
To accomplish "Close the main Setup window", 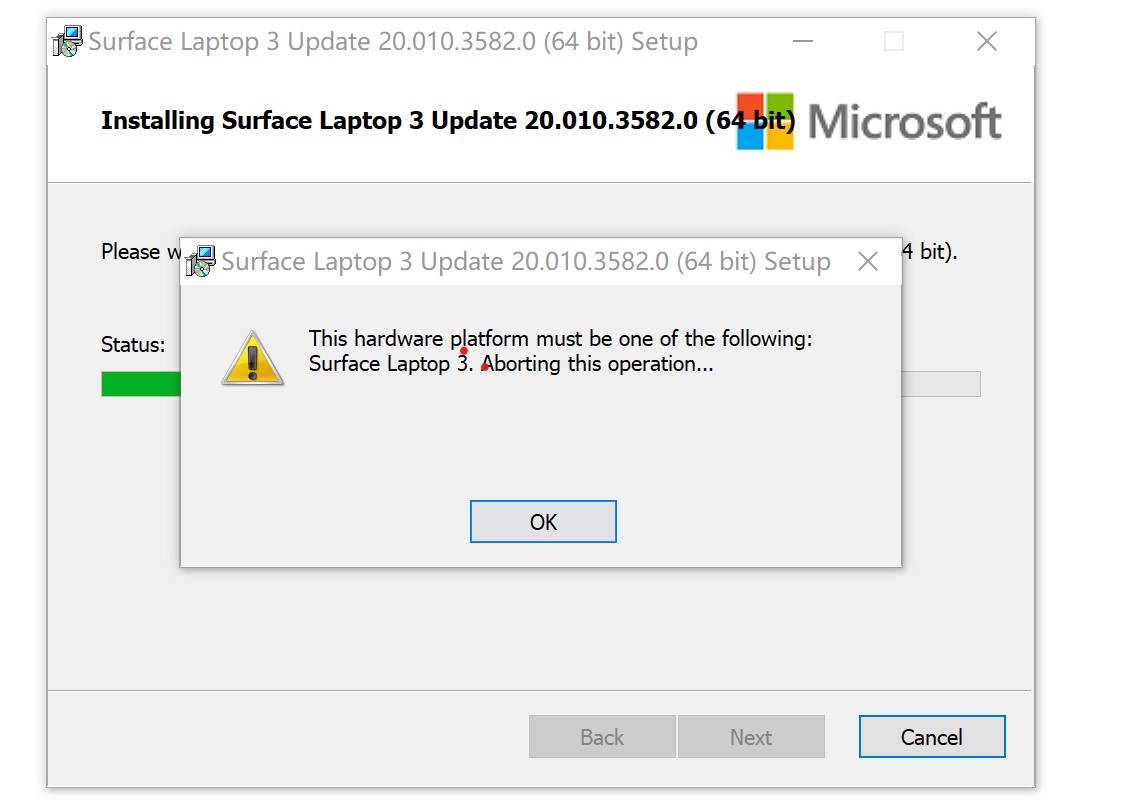I will [987, 42].
